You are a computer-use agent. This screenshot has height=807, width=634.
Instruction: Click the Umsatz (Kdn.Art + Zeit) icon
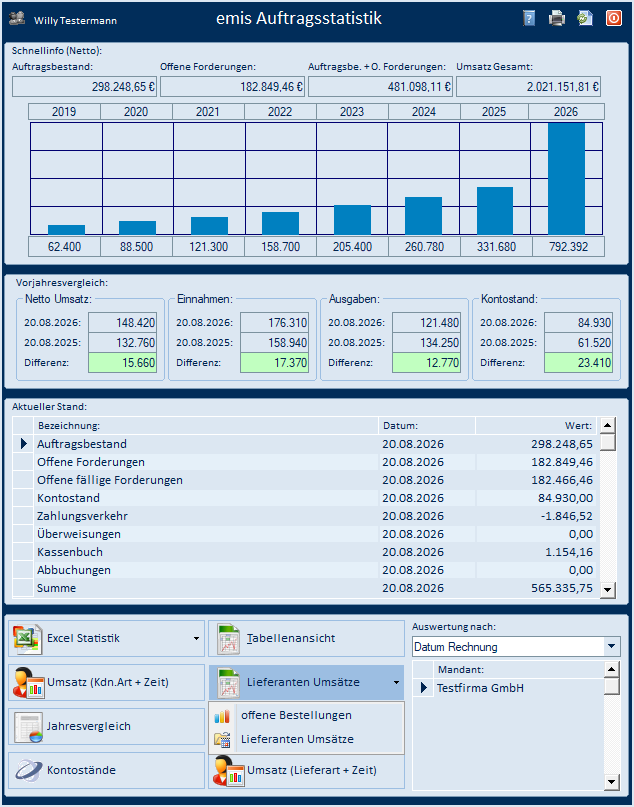(x=29, y=683)
